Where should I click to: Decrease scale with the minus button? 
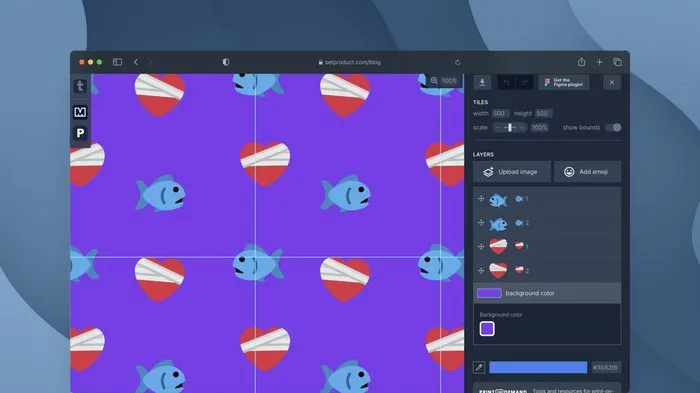click(x=498, y=128)
